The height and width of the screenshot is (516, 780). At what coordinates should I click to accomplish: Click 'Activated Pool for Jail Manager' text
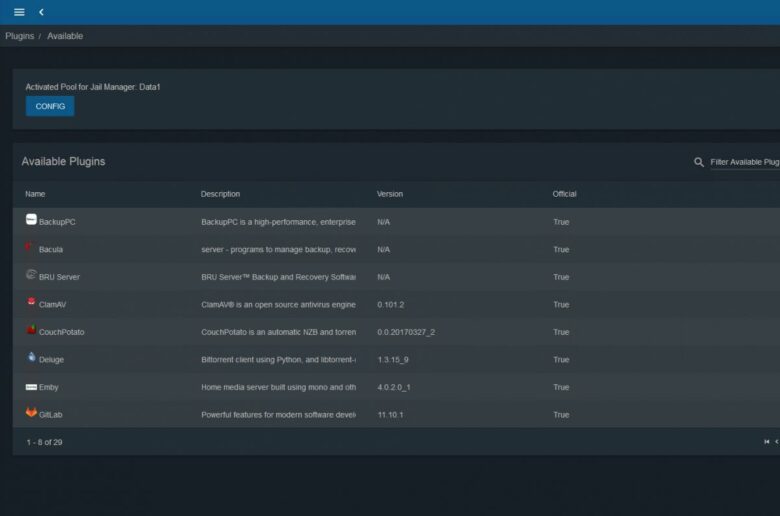pos(93,87)
